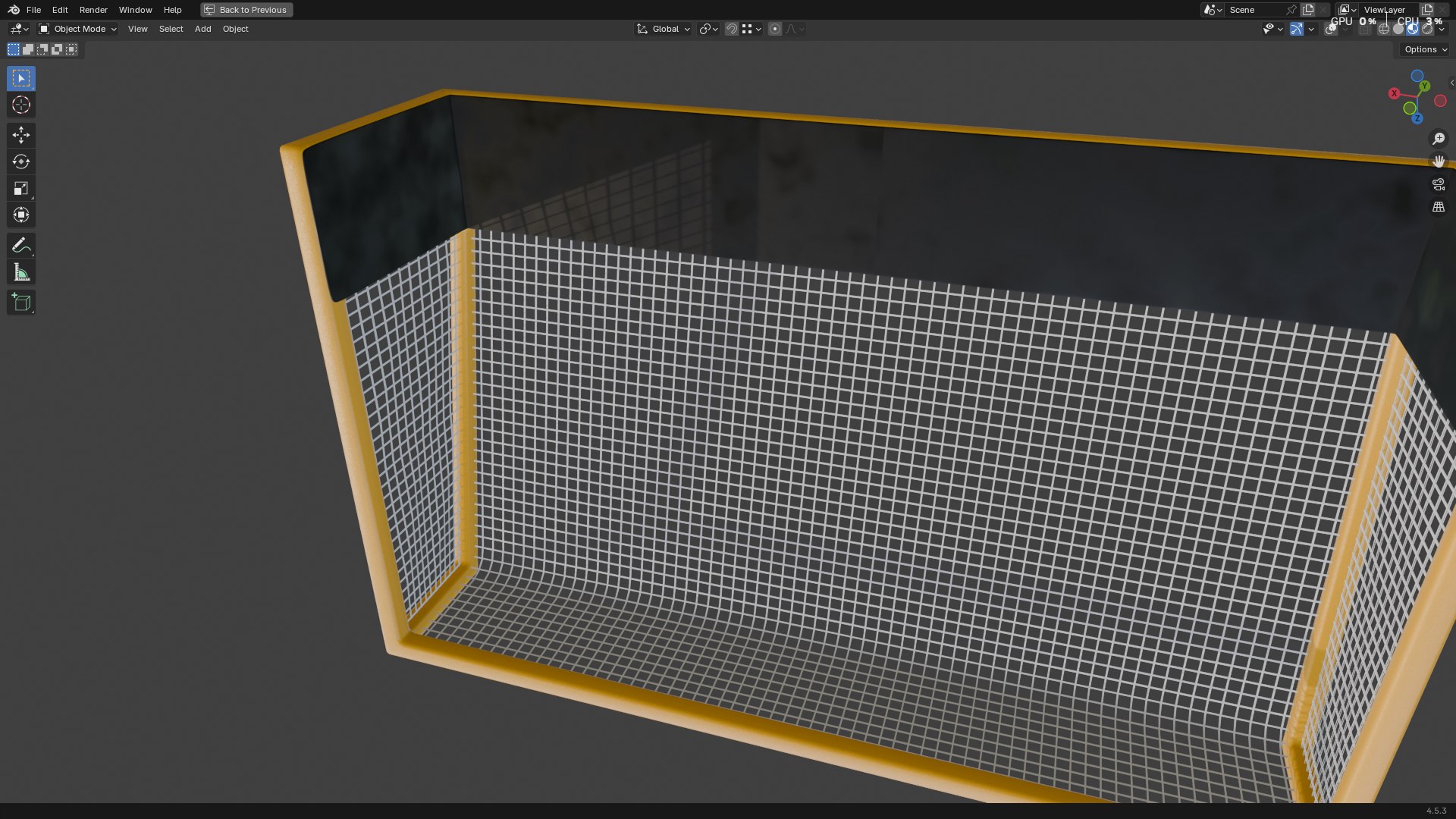Click the 4.5.3 version text
This screenshot has width=1456, height=819.
1436,811
